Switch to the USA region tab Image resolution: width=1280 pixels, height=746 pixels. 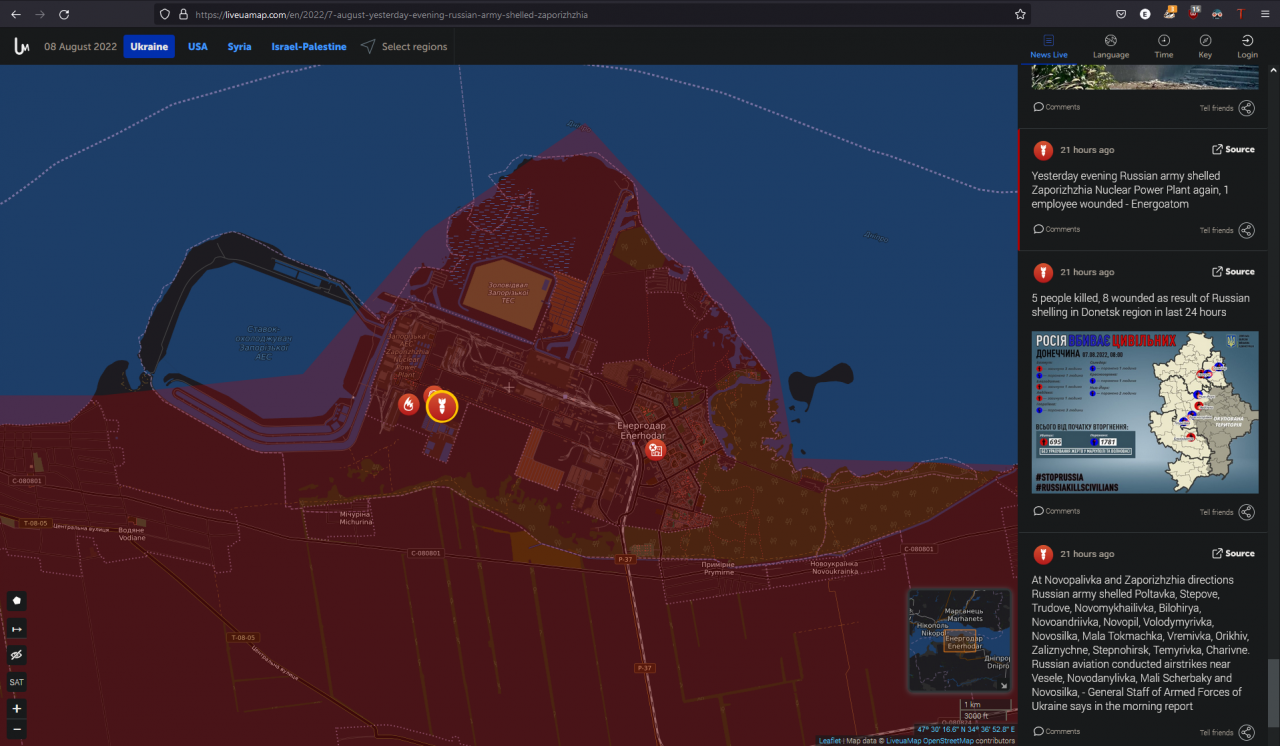(x=197, y=46)
